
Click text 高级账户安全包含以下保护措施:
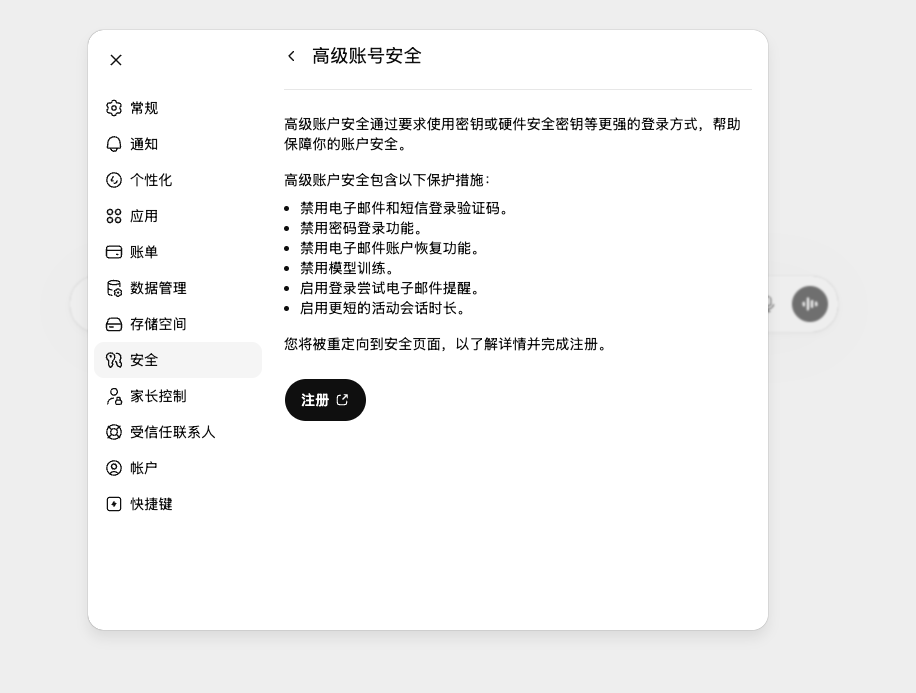[387, 180]
